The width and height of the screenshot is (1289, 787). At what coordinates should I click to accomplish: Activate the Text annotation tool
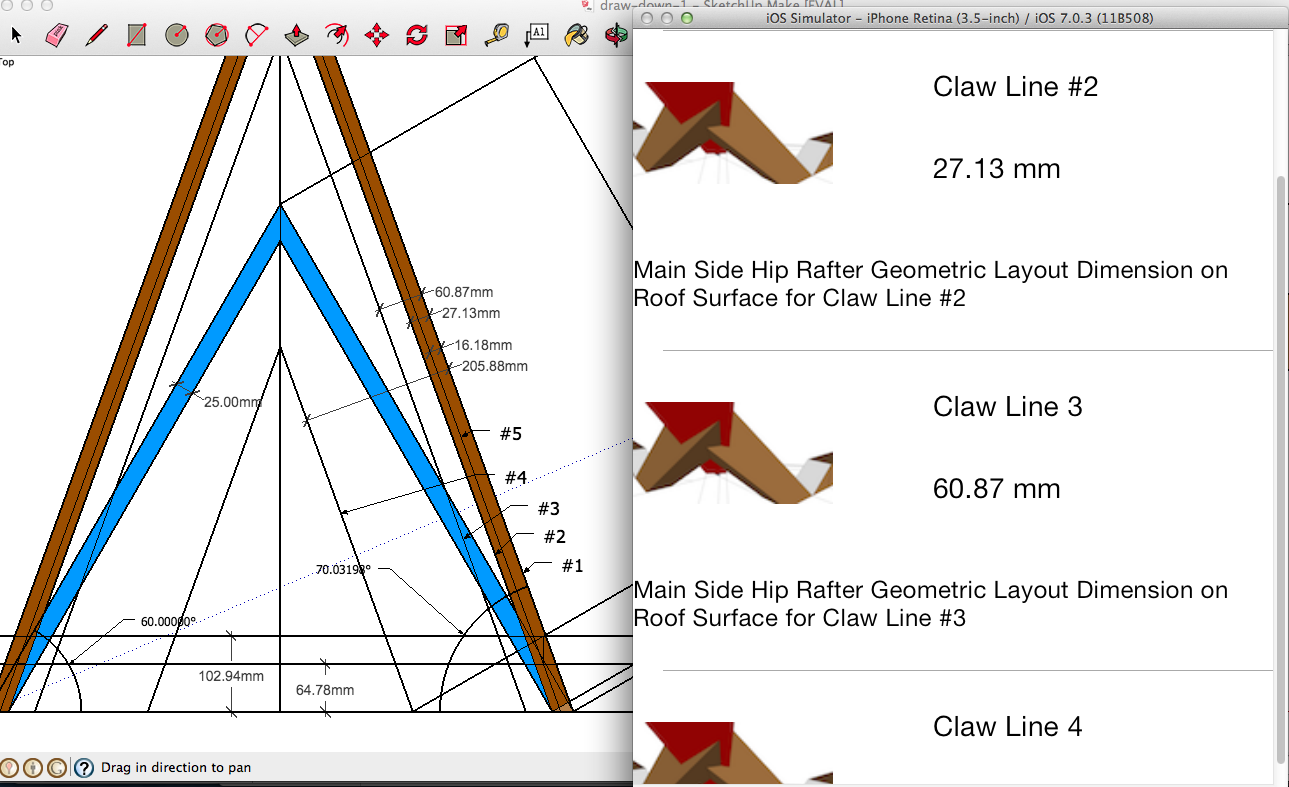[x=537, y=34]
